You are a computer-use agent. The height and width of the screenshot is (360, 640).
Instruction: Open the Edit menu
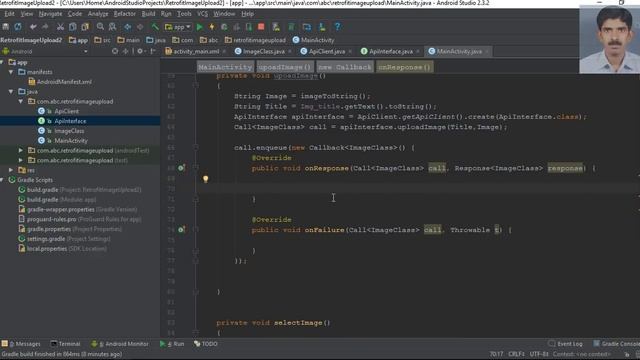(x=9, y=14)
